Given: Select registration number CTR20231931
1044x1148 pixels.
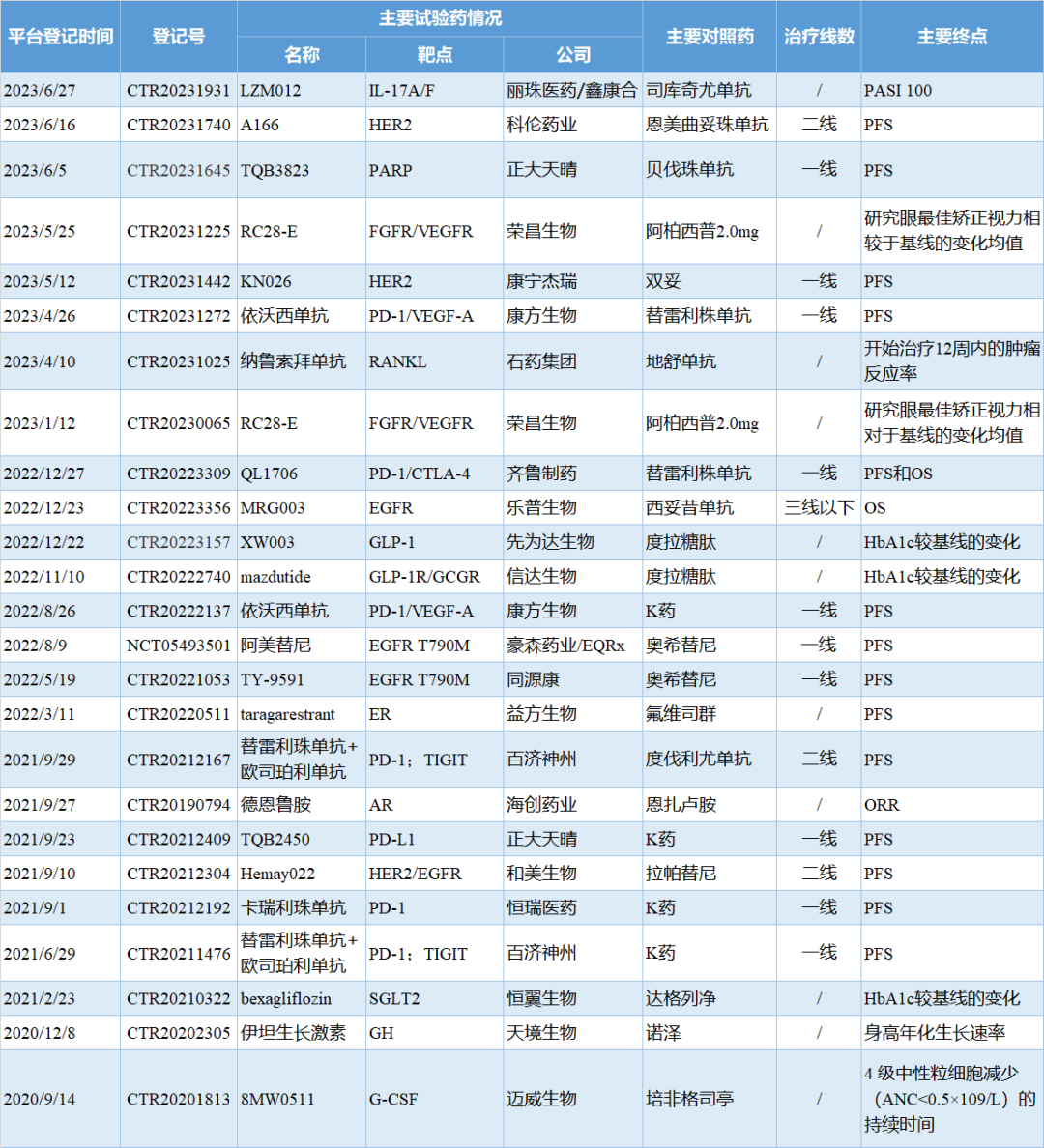Looking at the screenshot, I should click(x=178, y=91).
